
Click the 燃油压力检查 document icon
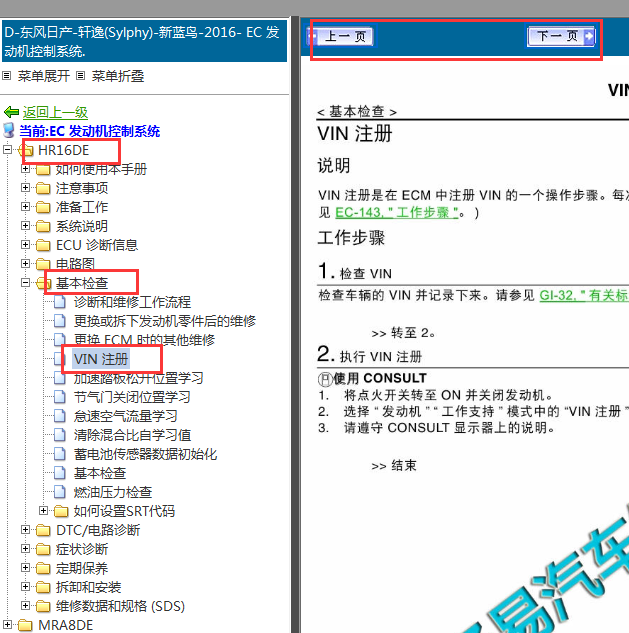tap(60, 492)
